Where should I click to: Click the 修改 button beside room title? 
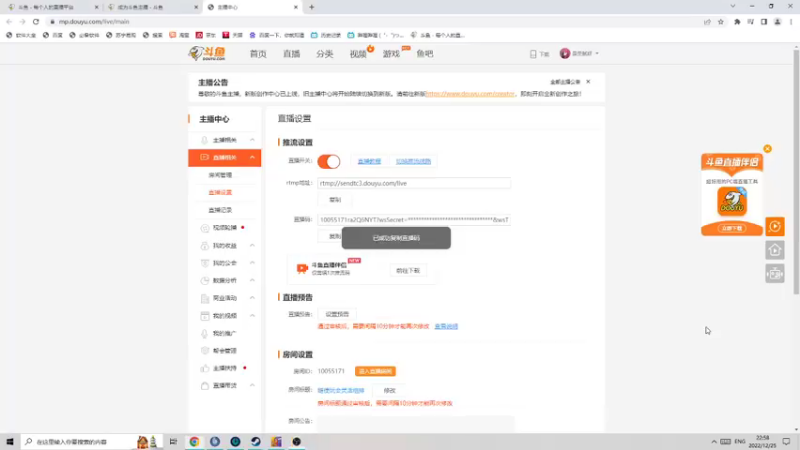pyautogui.click(x=389, y=390)
